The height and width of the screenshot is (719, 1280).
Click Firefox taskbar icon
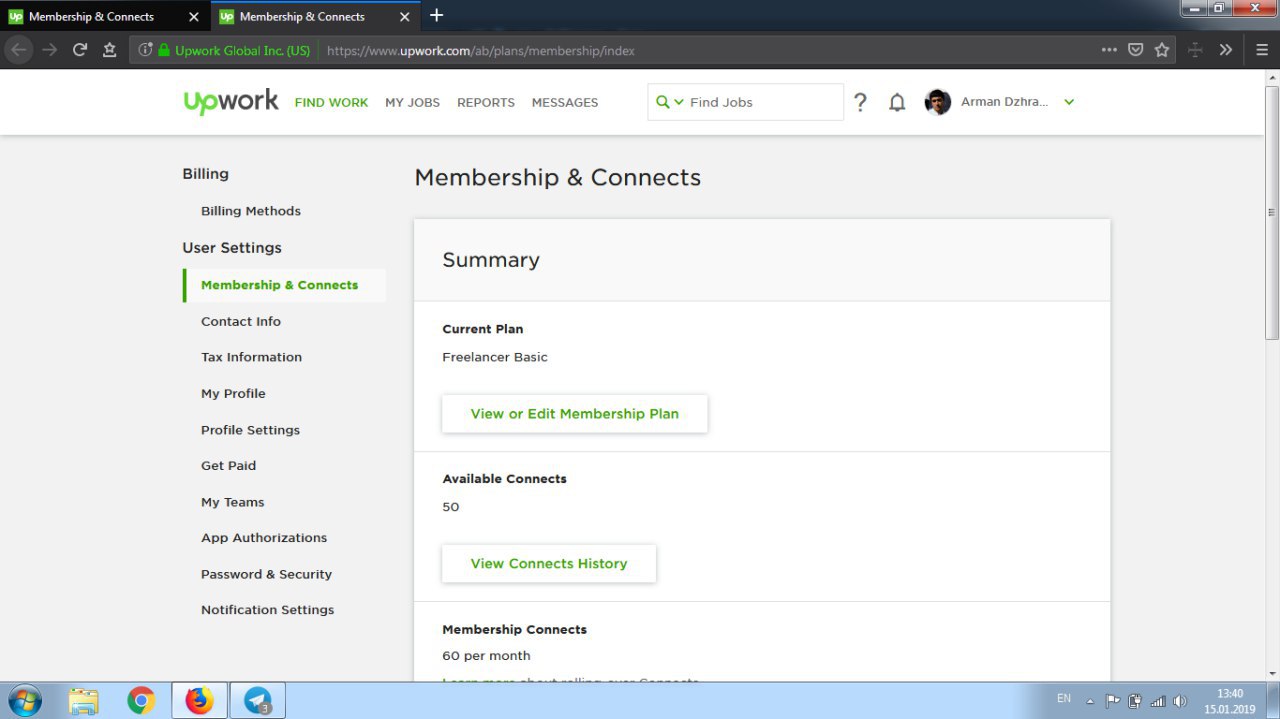199,701
